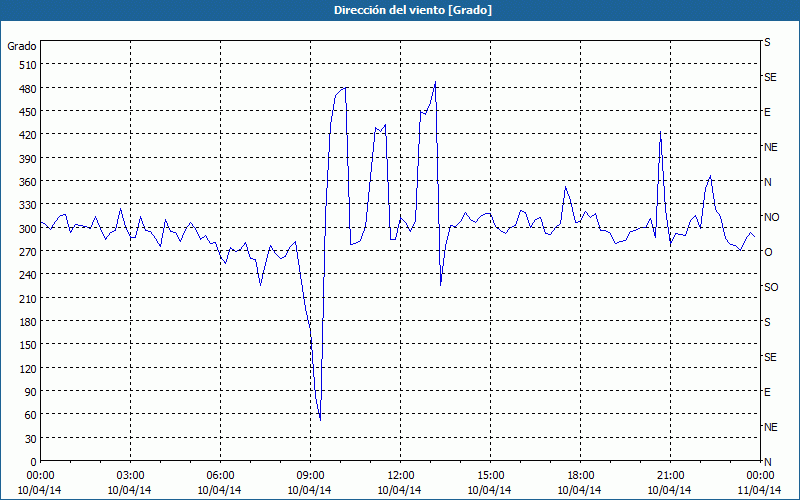Click the 'NE' compass label level with 45 degrees

tap(771, 427)
